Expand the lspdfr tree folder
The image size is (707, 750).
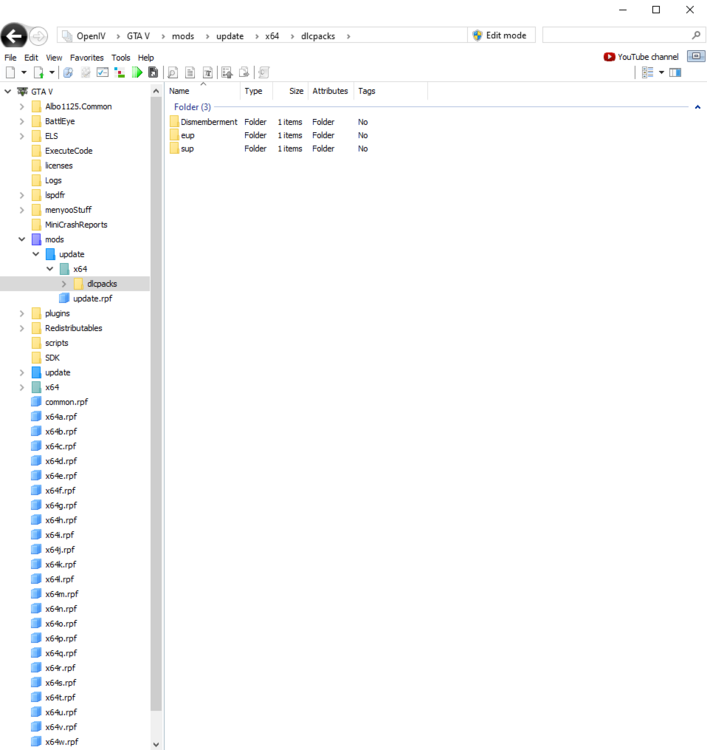coord(22,195)
